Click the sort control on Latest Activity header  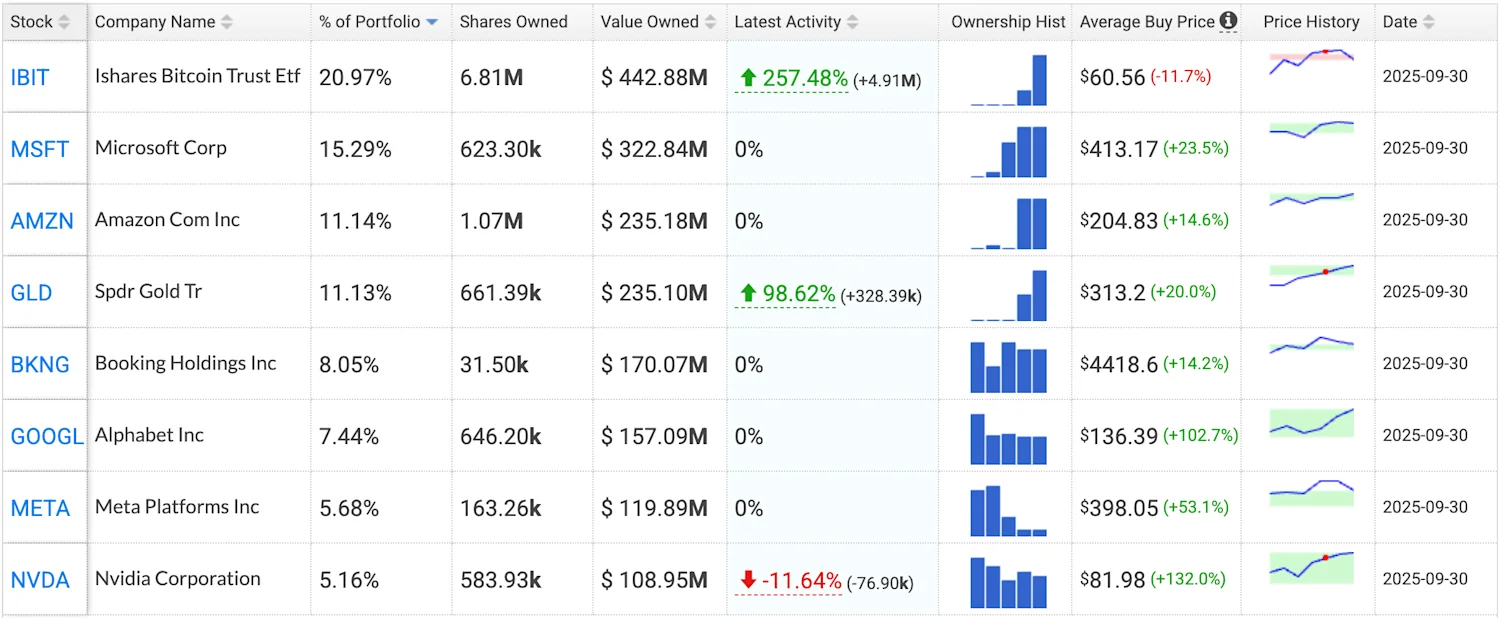pos(852,21)
